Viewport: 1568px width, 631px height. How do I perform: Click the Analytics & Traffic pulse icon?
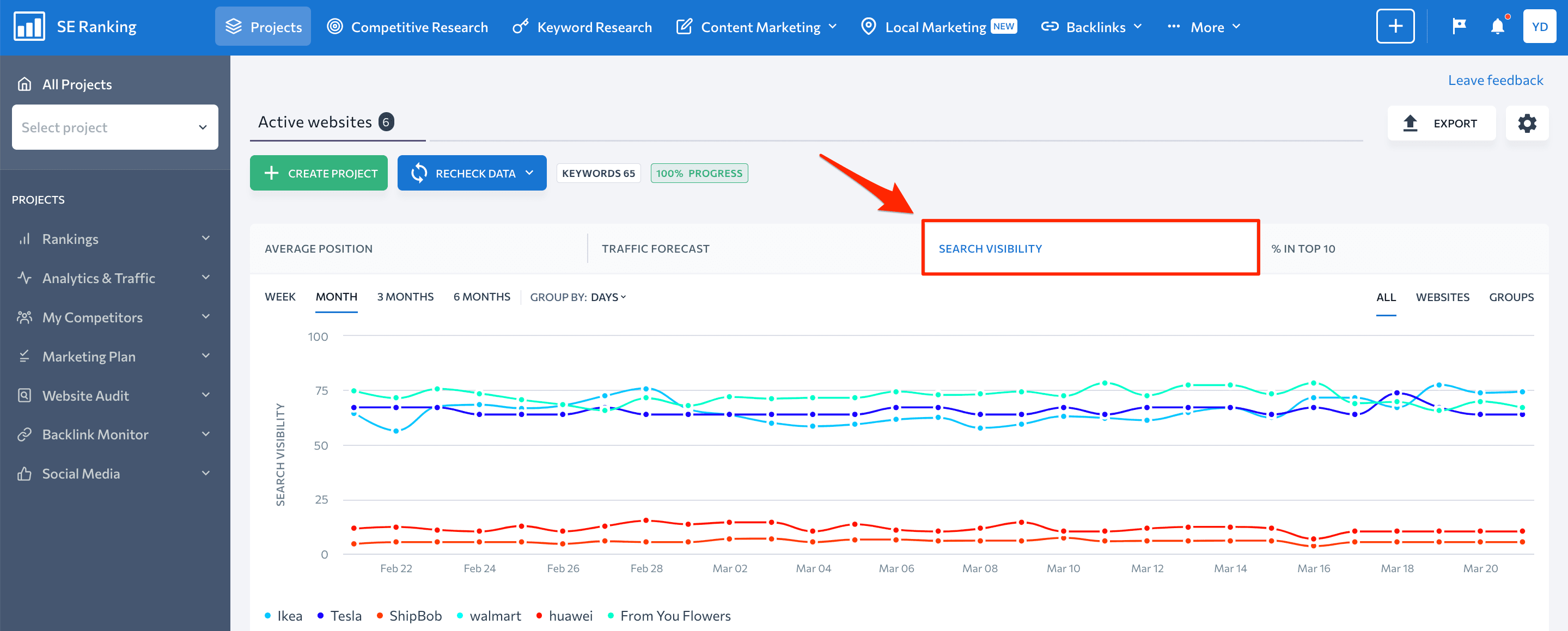(25, 278)
